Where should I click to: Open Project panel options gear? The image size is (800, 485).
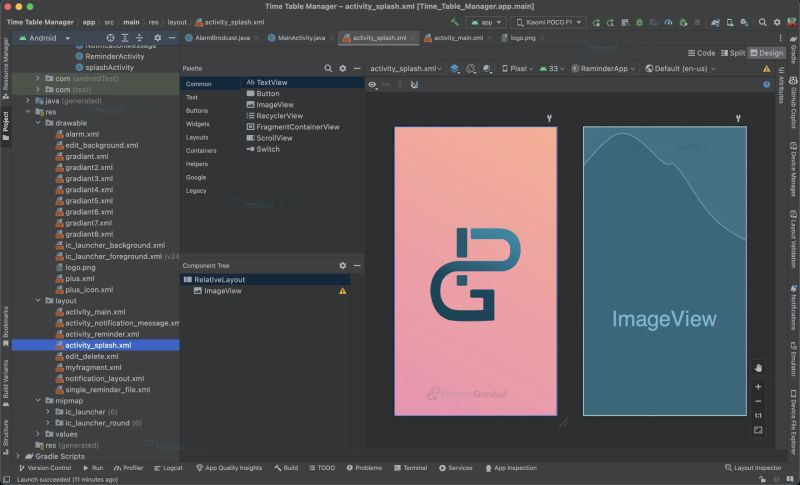[158, 38]
